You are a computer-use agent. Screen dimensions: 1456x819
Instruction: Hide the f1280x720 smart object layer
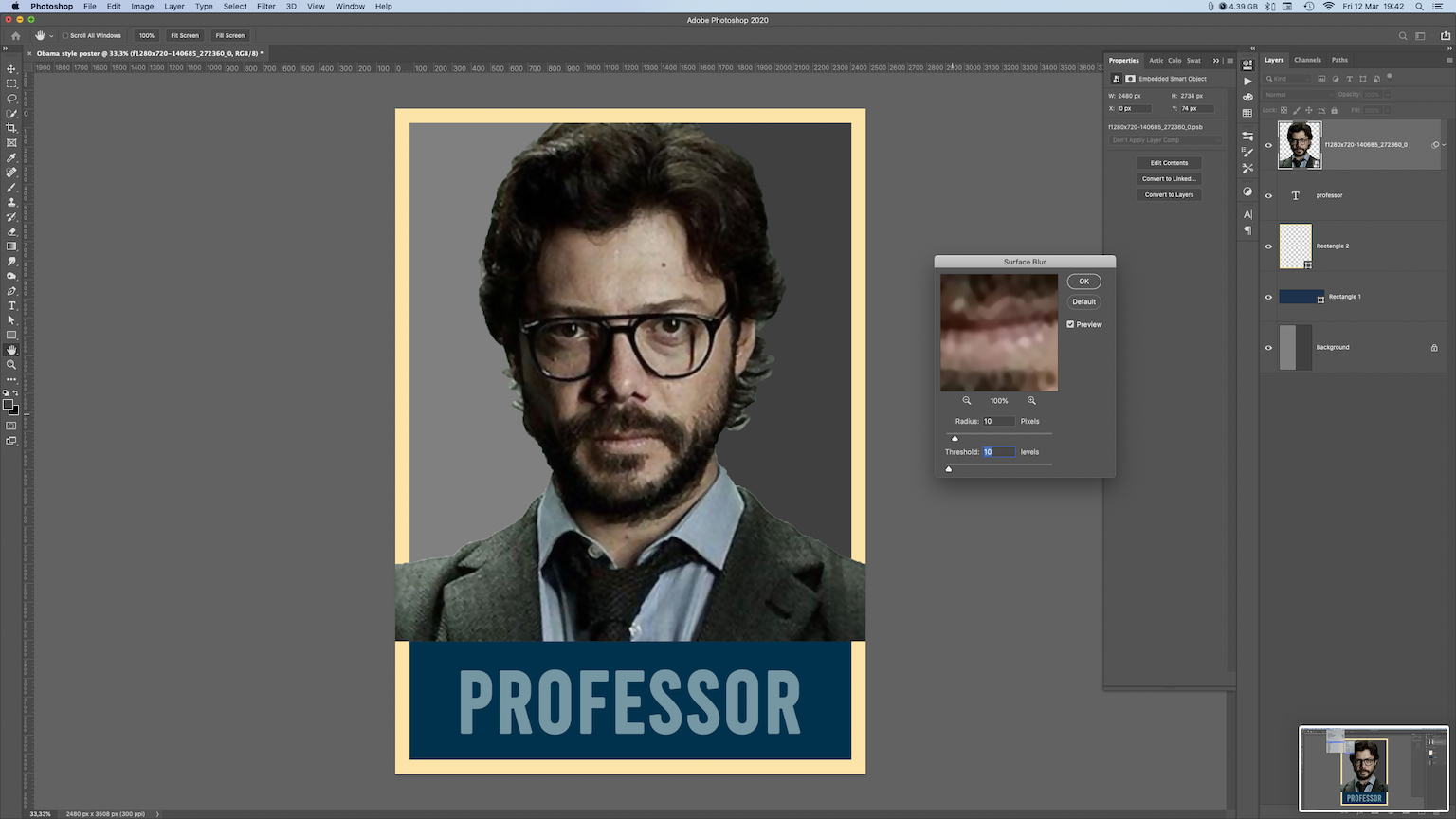1268,145
